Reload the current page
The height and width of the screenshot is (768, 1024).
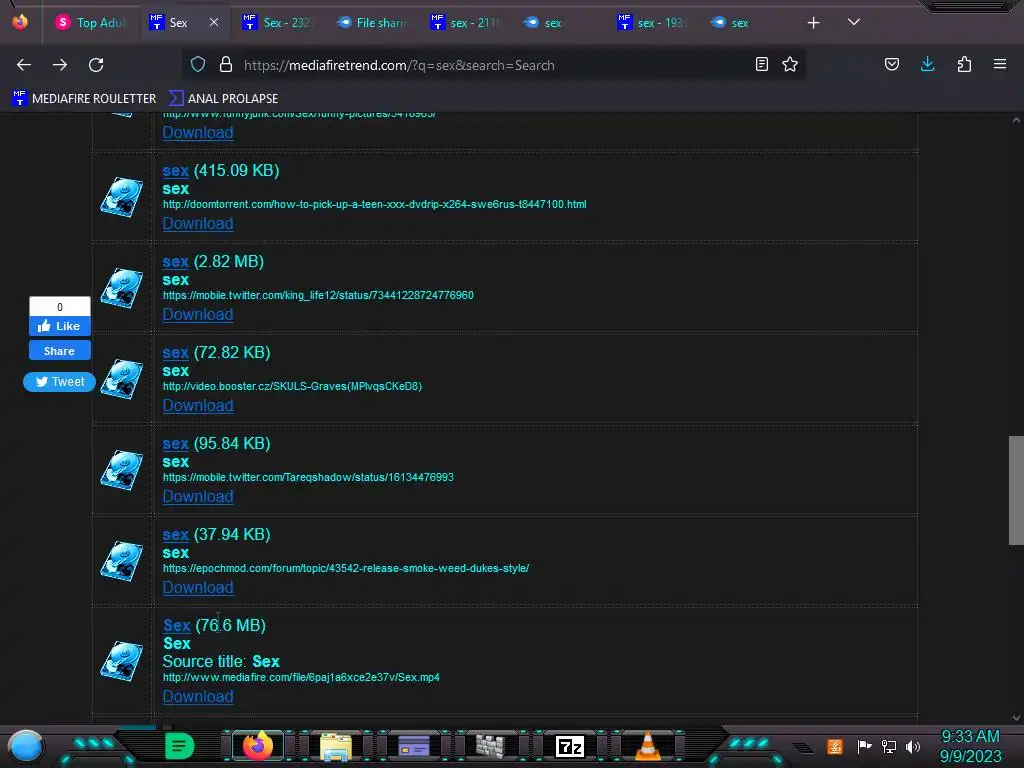(x=96, y=65)
